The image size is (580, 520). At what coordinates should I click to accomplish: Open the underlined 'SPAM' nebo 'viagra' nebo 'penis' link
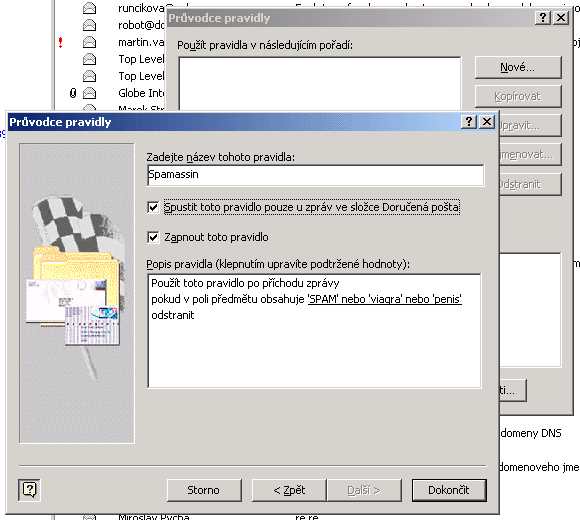(385, 299)
